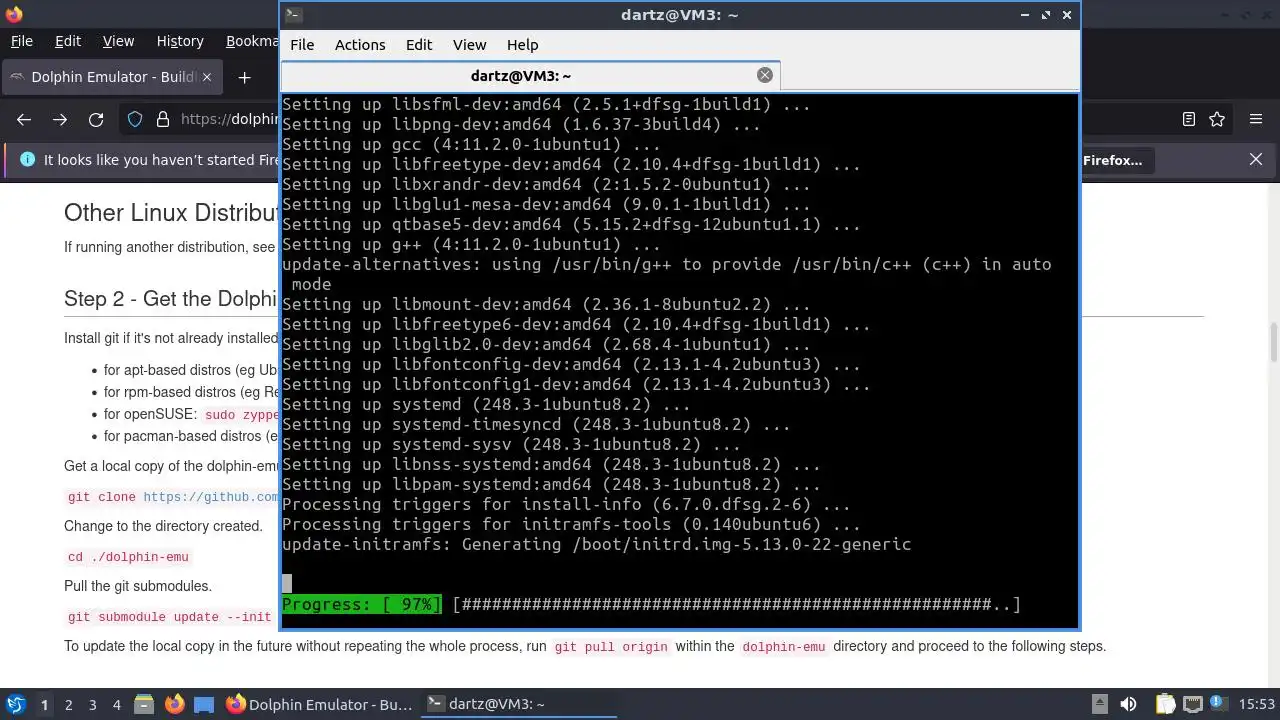Open Firefox Edit menu
This screenshot has height=720, width=1280.
click(68, 41)
